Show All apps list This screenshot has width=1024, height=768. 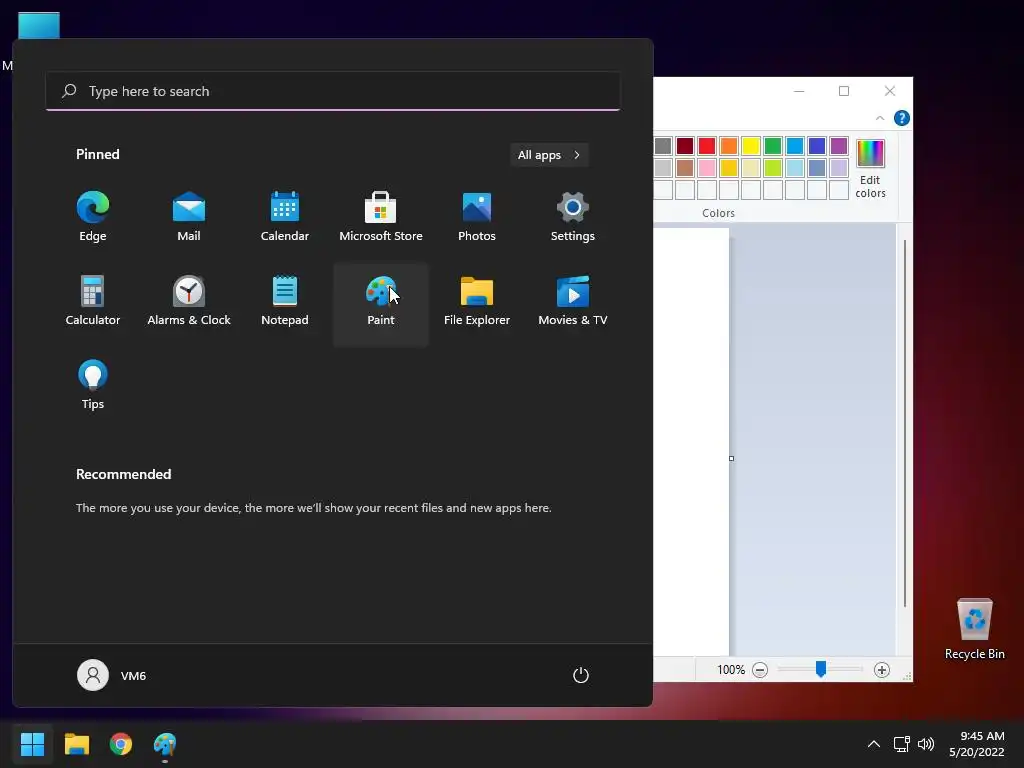[549, 155]
